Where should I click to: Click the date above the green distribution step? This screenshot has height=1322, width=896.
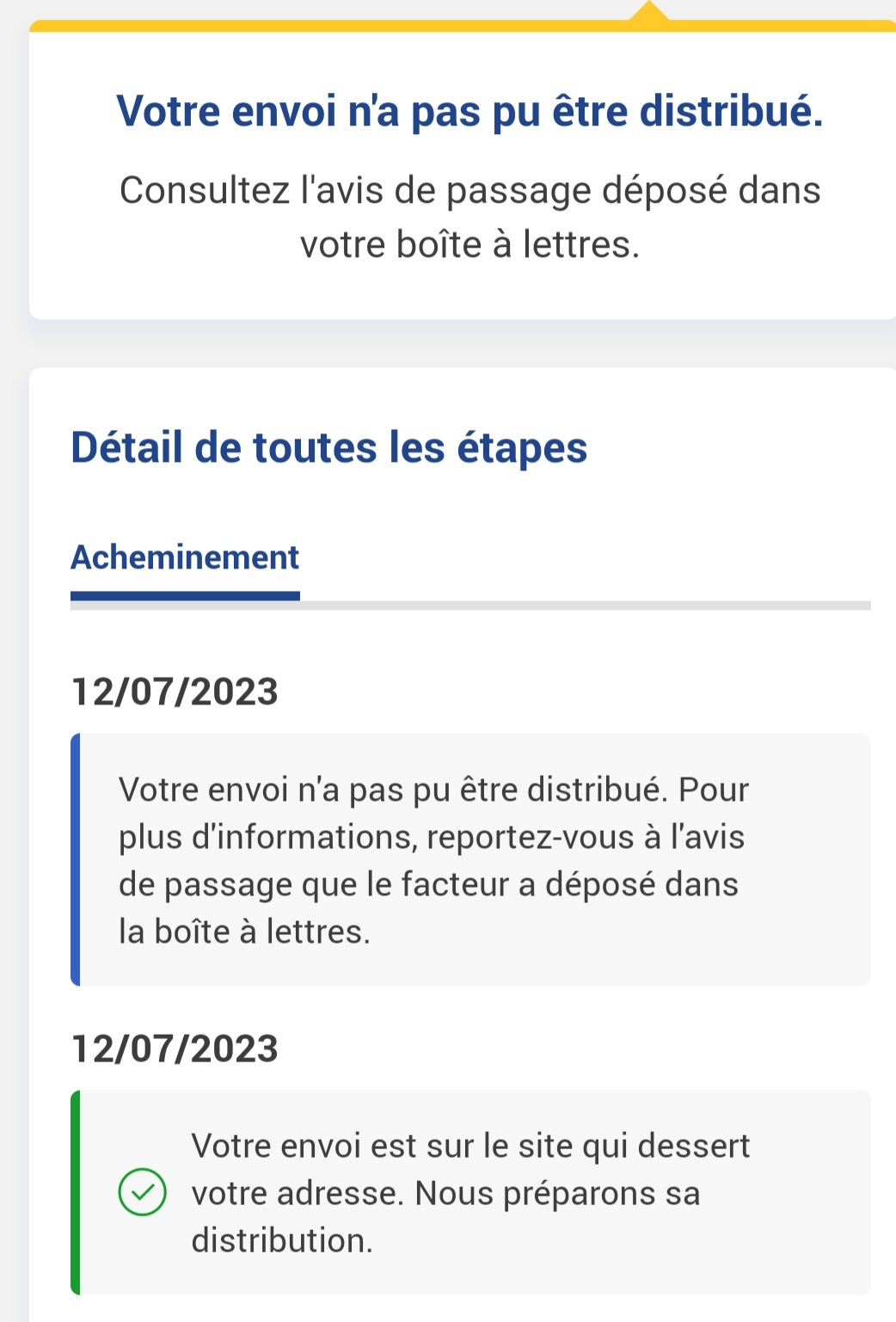tap(175, 1049)
